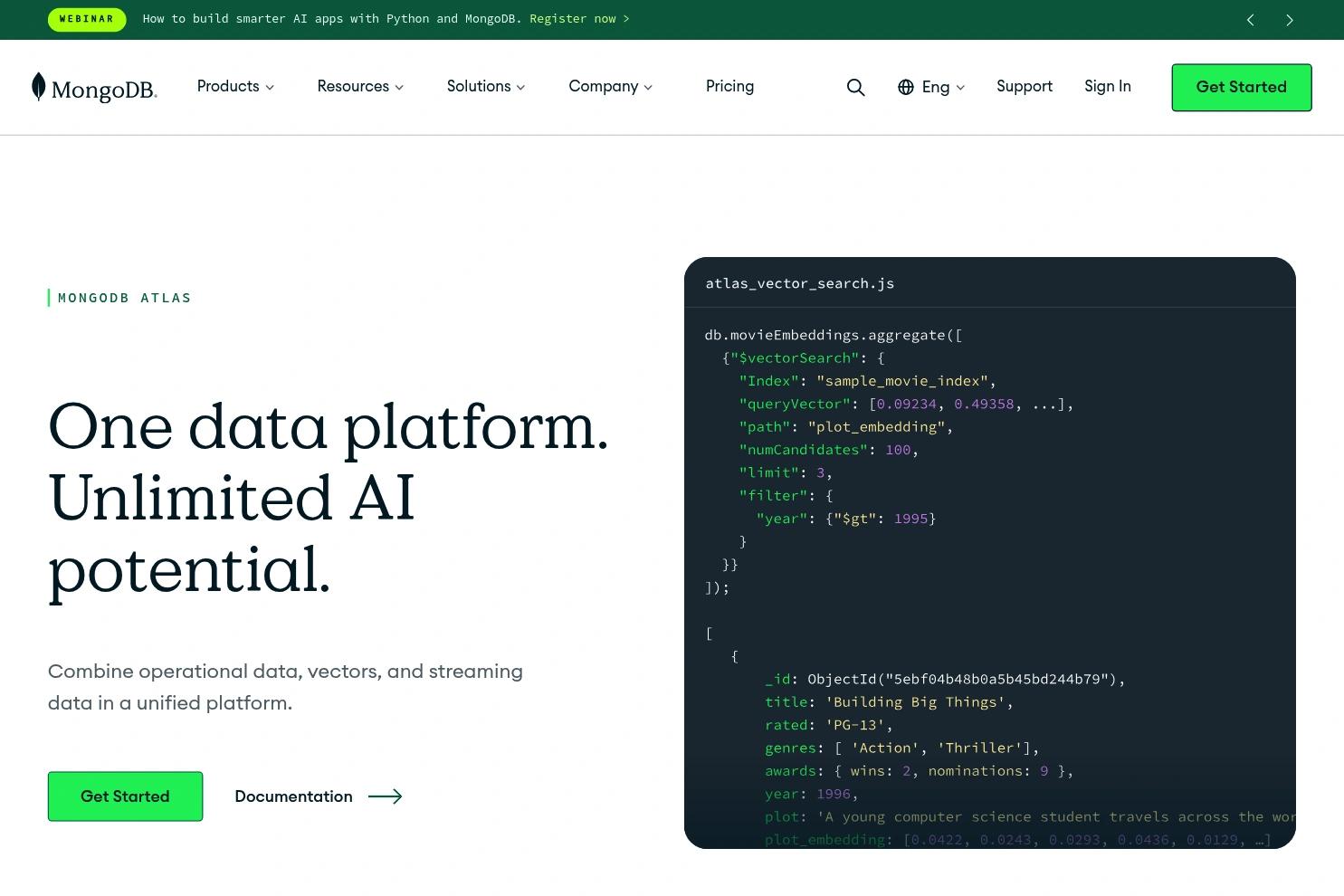Click the webinar banner headline text
This screenshot has width=1344, height=896.
[332, 19]
